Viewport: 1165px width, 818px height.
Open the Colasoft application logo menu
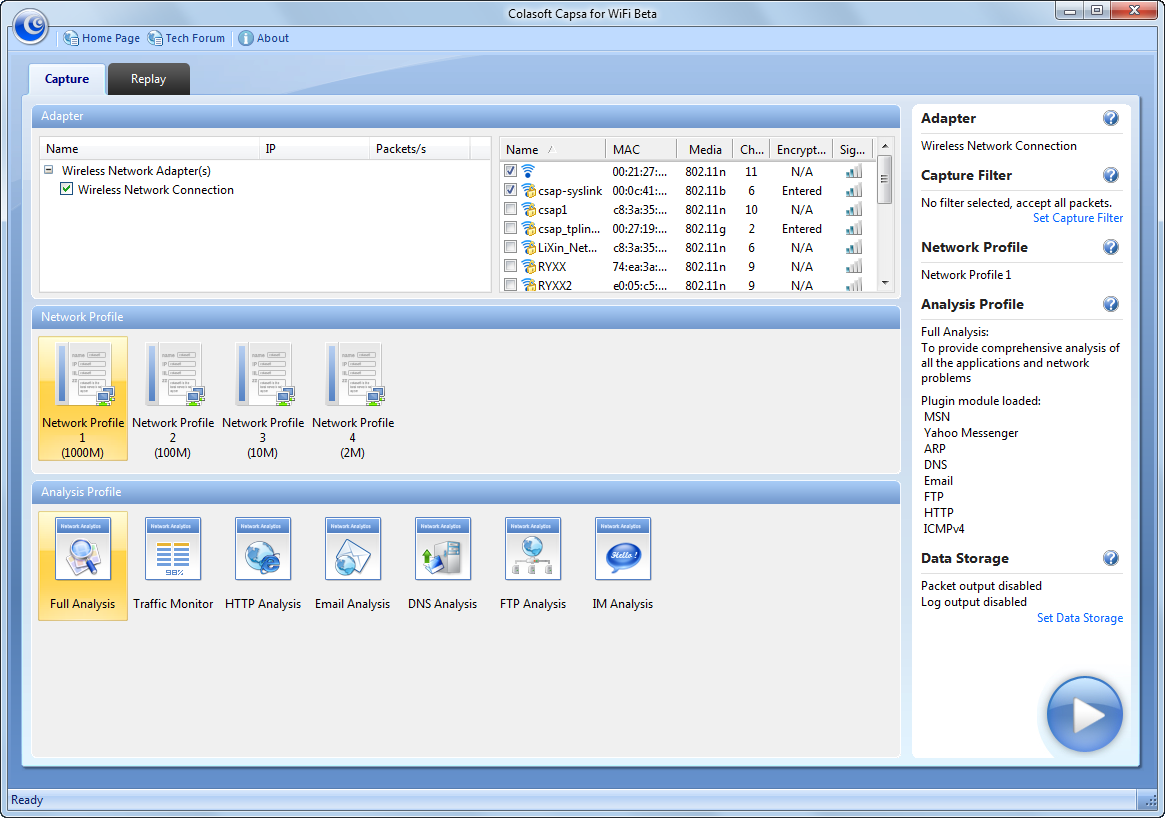tap(30, 27)
